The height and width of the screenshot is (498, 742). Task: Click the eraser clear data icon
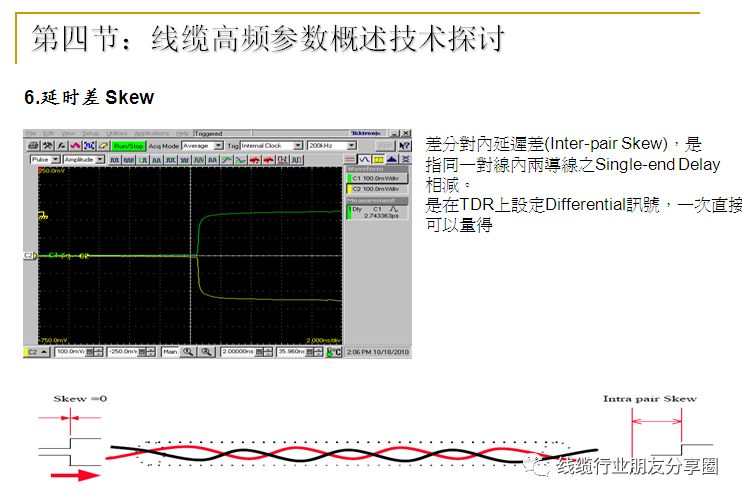(x=102, y=146)
